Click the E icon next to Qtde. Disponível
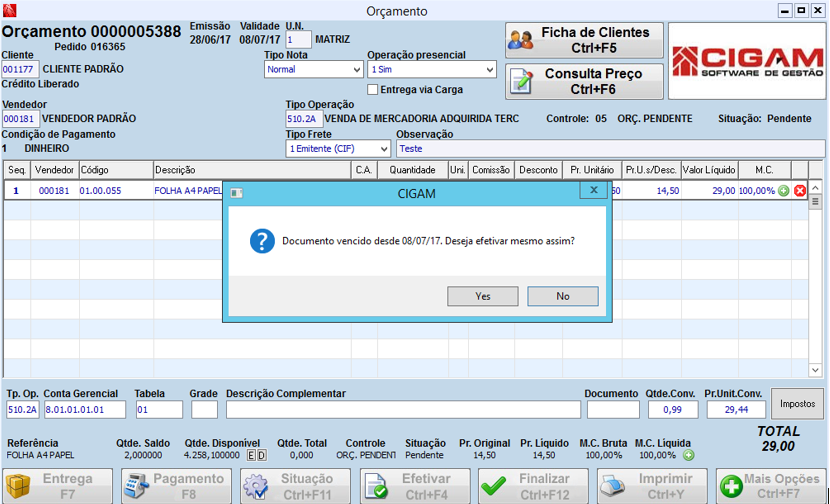Viewport: 830px width, 504px height. coord(251,455)
